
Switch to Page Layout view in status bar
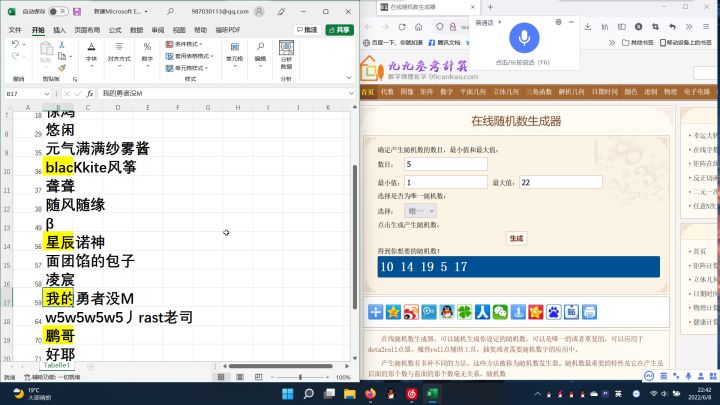(x=240, y=377)
